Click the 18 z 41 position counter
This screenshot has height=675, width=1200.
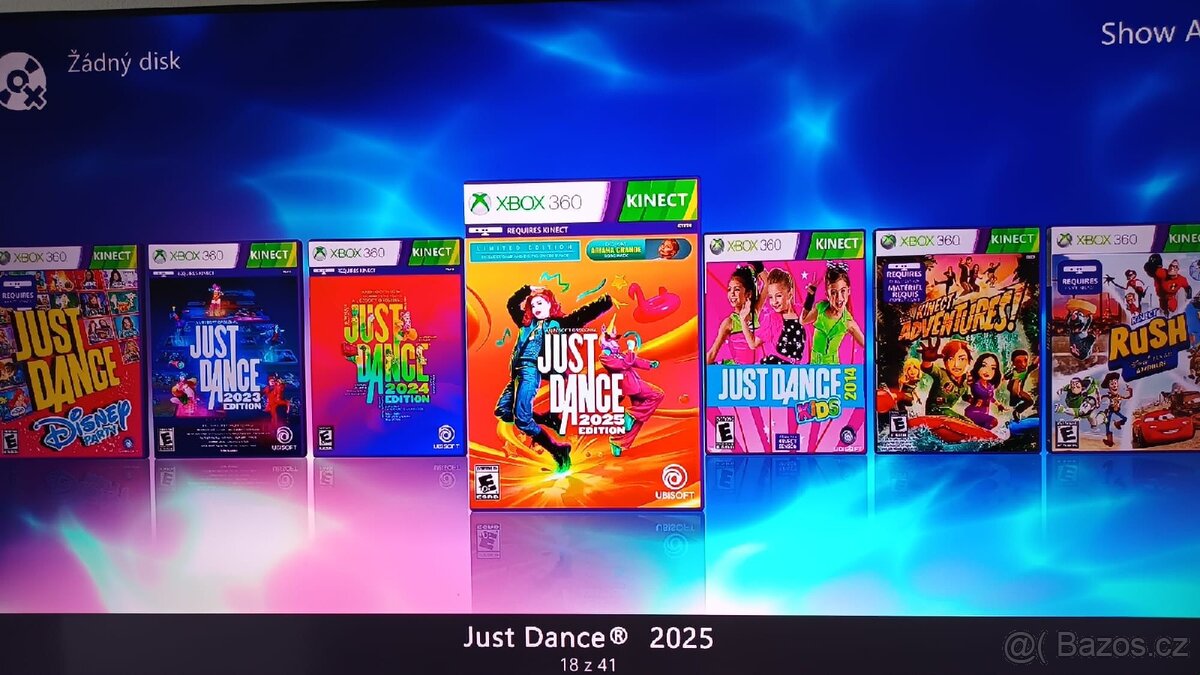pos(588,661)
